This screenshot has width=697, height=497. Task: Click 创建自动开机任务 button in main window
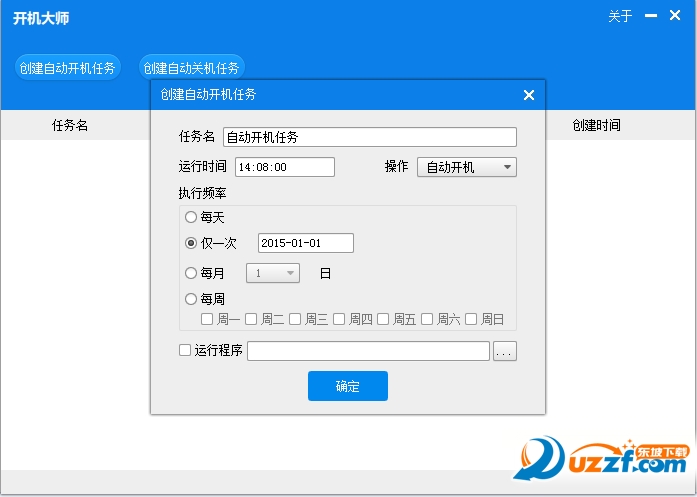click(68, 68)
